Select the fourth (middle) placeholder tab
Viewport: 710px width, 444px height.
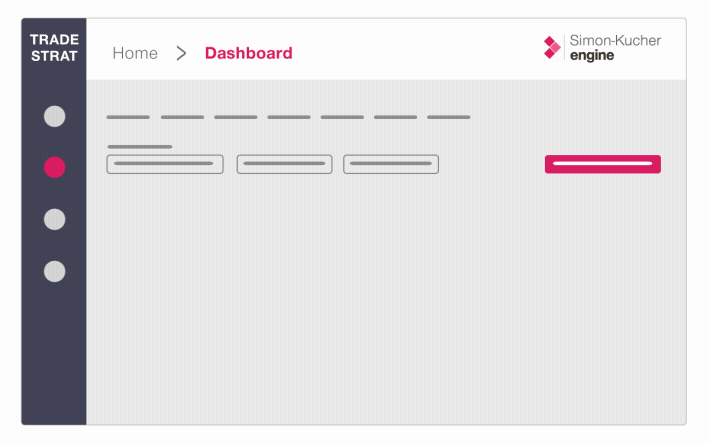pos(289,117)
